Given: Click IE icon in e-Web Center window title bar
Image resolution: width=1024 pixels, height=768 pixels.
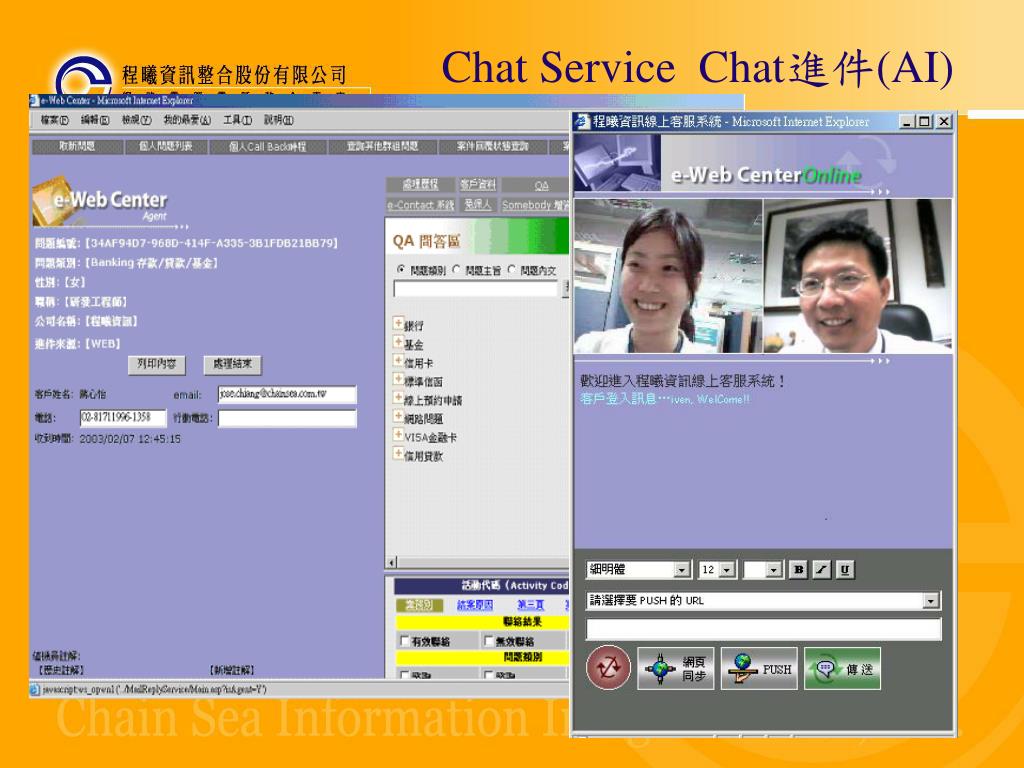Looking at the screenshot, I should pos(35,101).
